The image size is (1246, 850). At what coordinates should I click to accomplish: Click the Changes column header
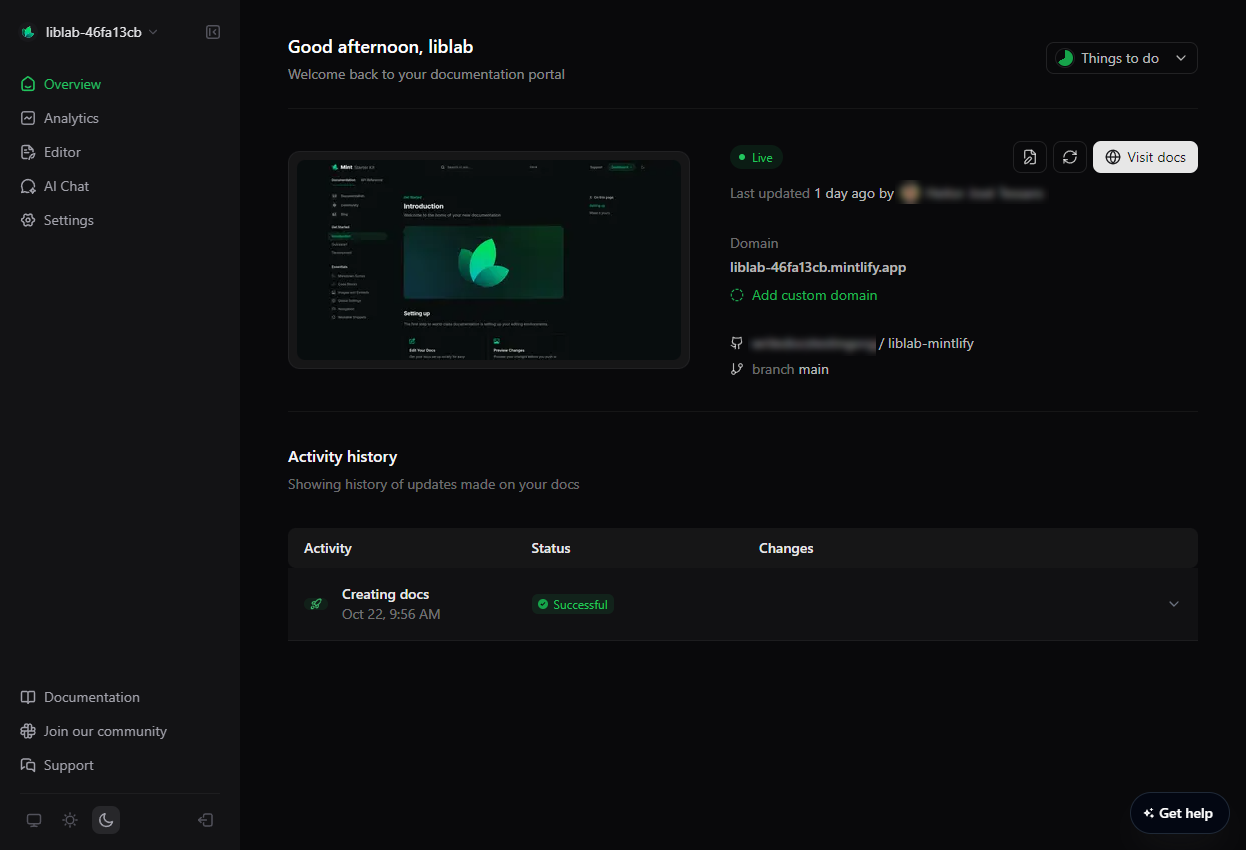[x=786, y=548]
